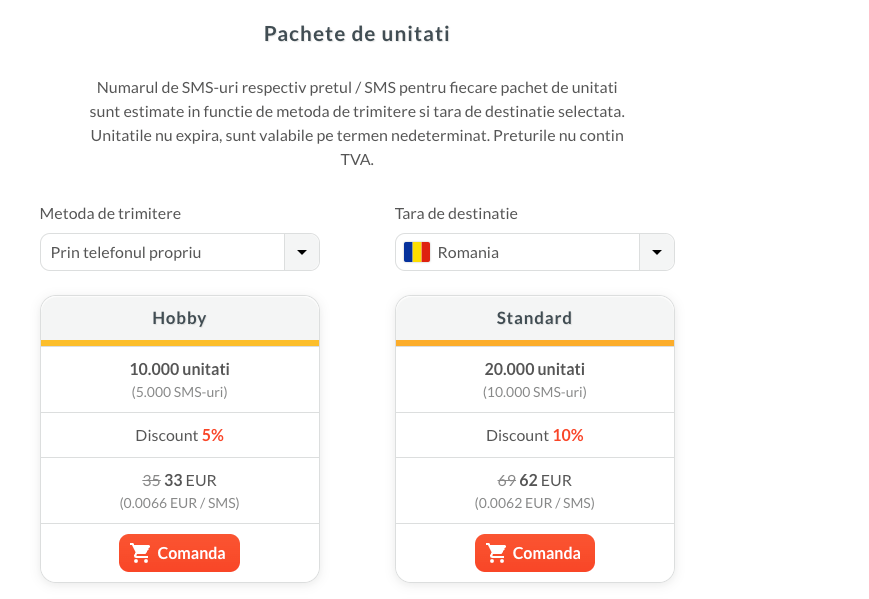869x599 pixels.
Task: Click the cart icon in Standard's Comanda button
Action: tap(496, 553)
